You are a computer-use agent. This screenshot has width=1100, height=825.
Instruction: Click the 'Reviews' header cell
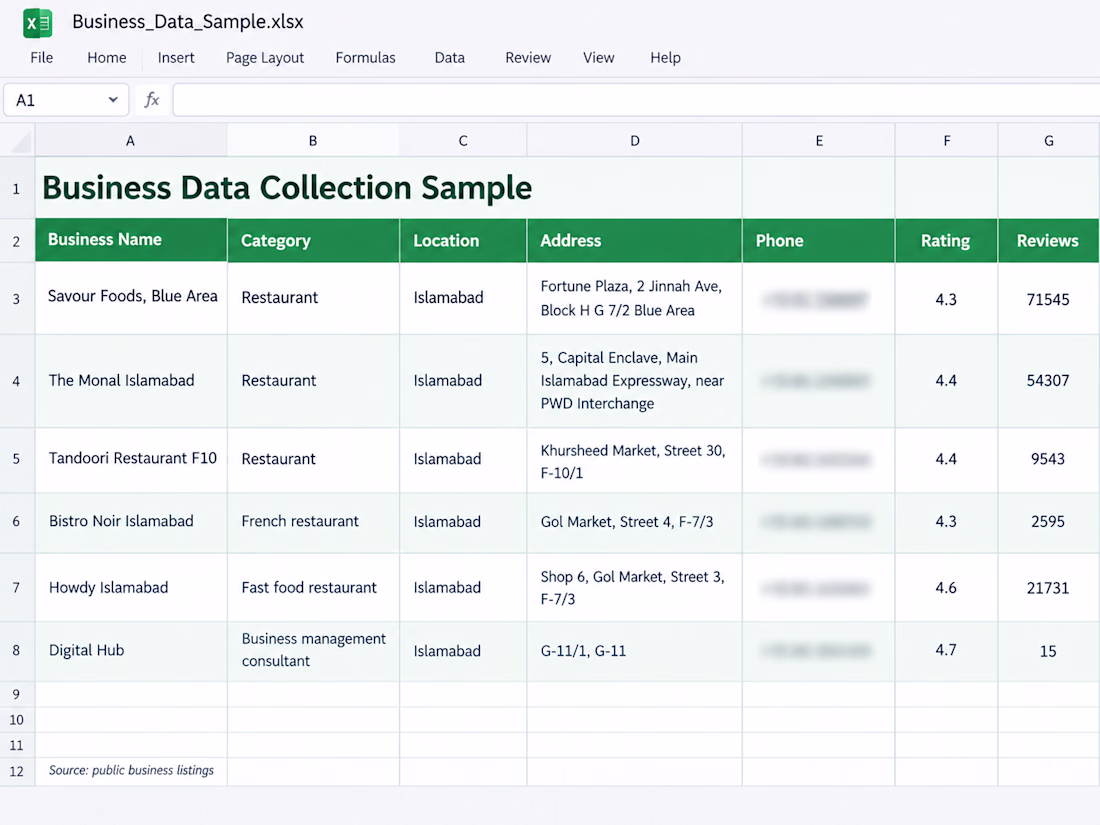(x=1049, y=241)
